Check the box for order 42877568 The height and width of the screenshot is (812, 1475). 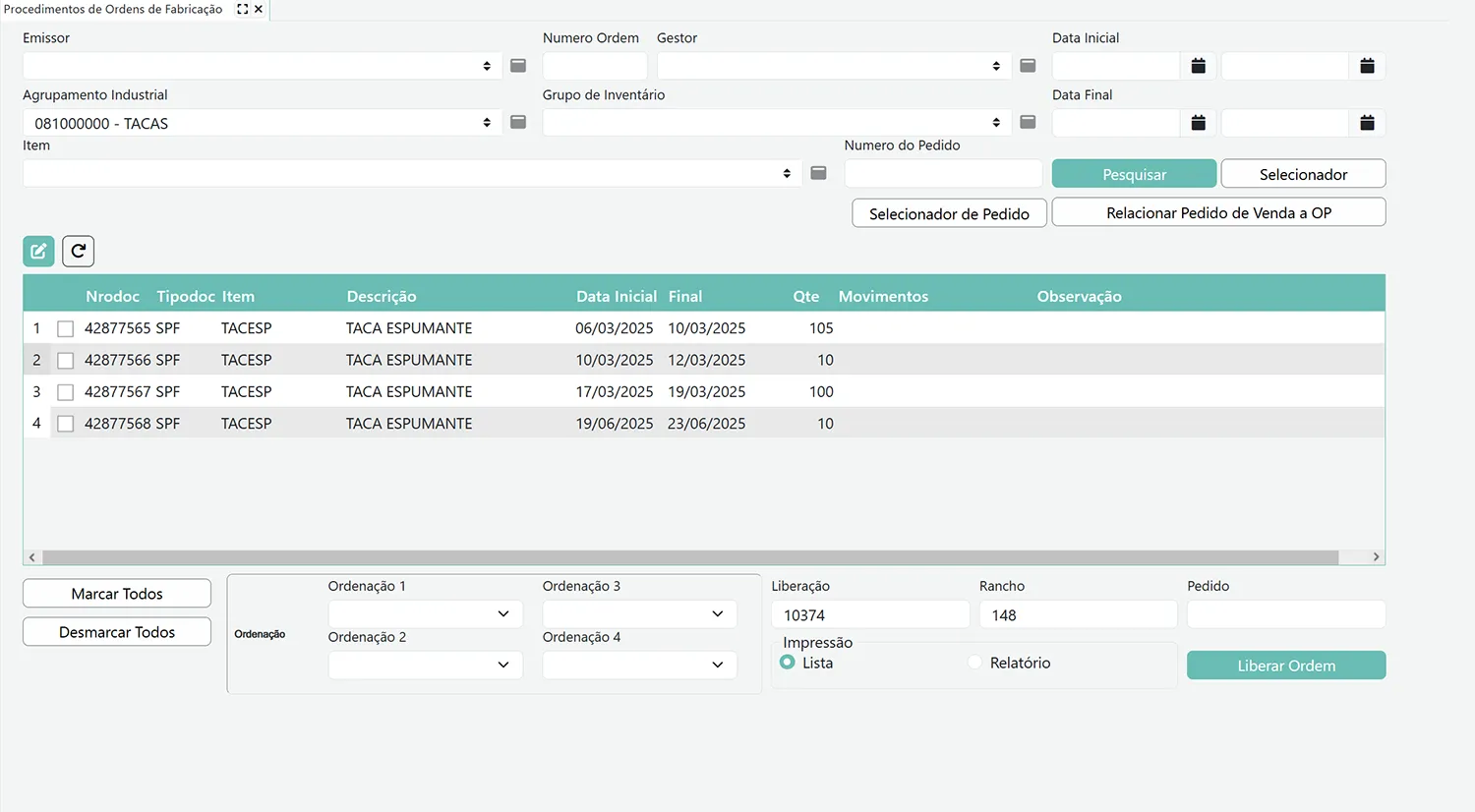click(65, 424)
